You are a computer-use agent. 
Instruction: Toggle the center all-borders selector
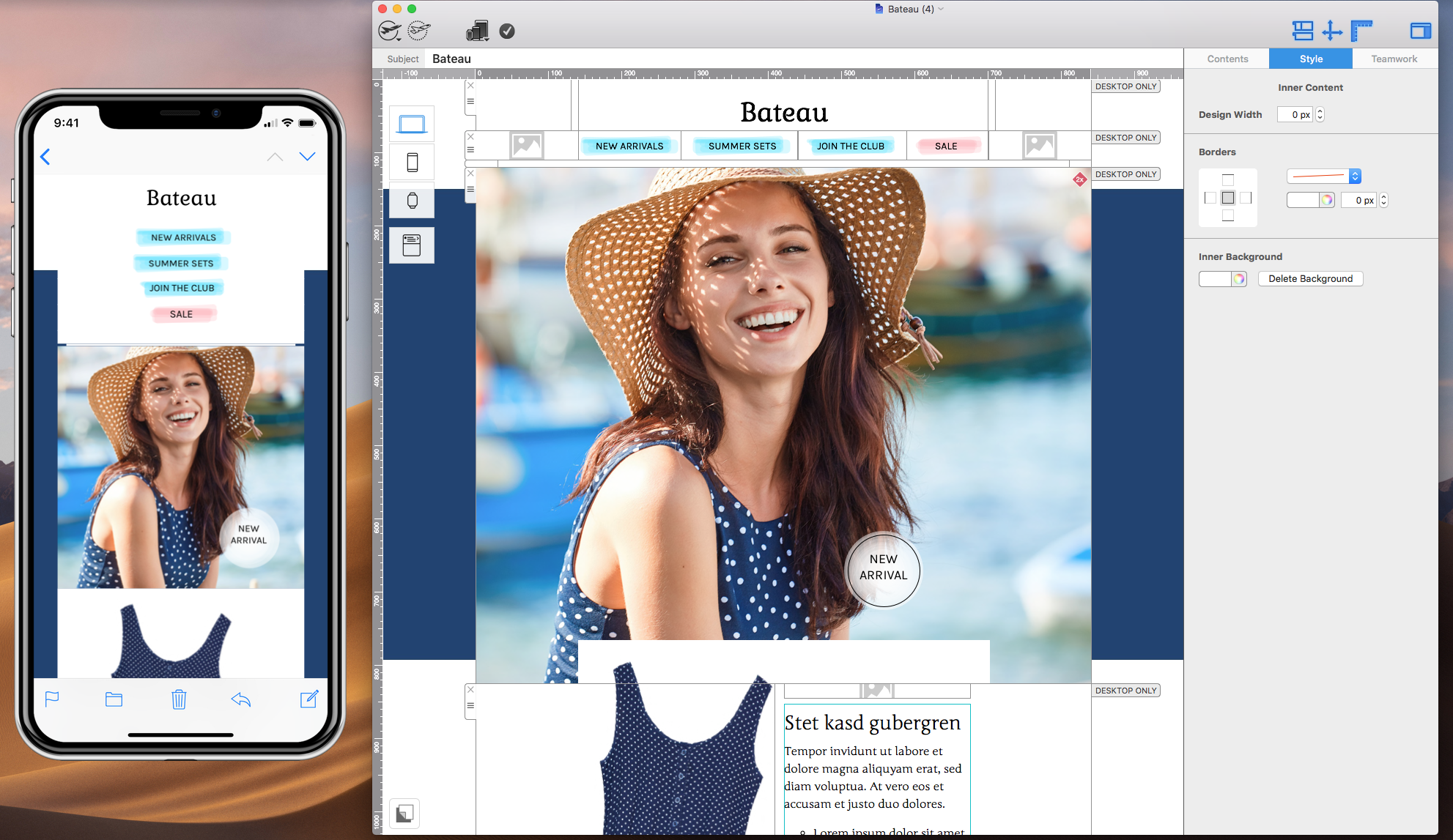(x=1228, y=198)
